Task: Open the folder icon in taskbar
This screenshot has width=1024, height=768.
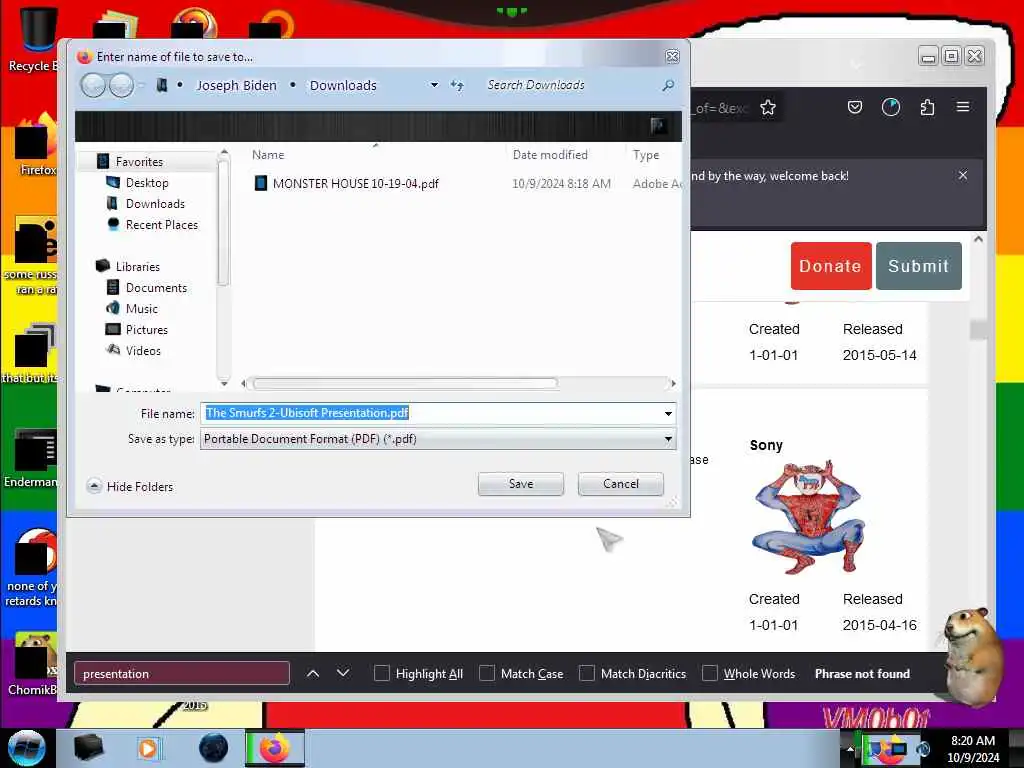Action: click(x=89, y=748)
